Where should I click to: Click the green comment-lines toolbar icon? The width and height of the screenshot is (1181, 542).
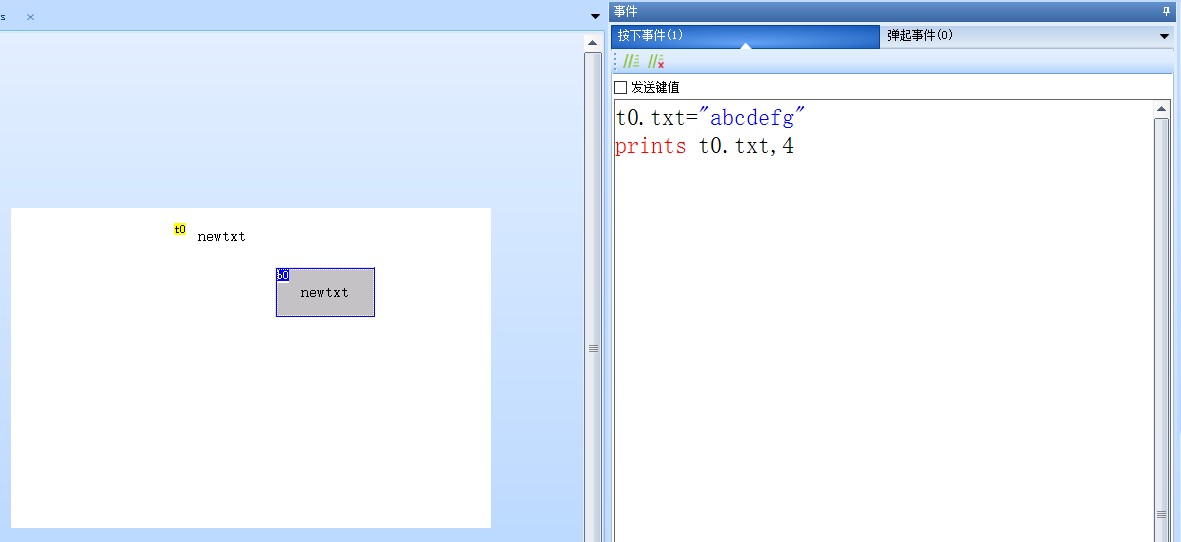click(631, 62)
